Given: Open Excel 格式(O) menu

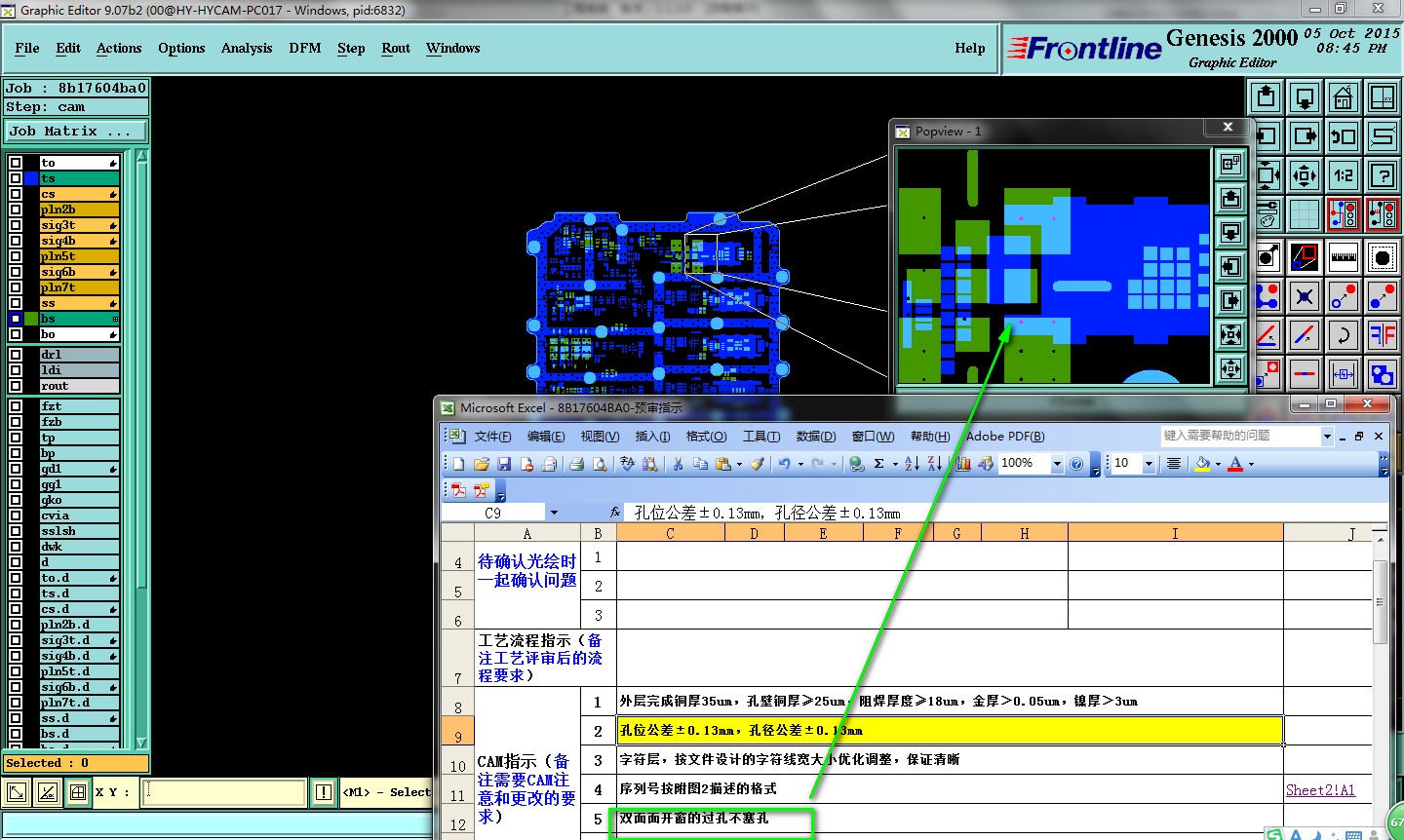Looking at the screenshot, I should point(706,436).
